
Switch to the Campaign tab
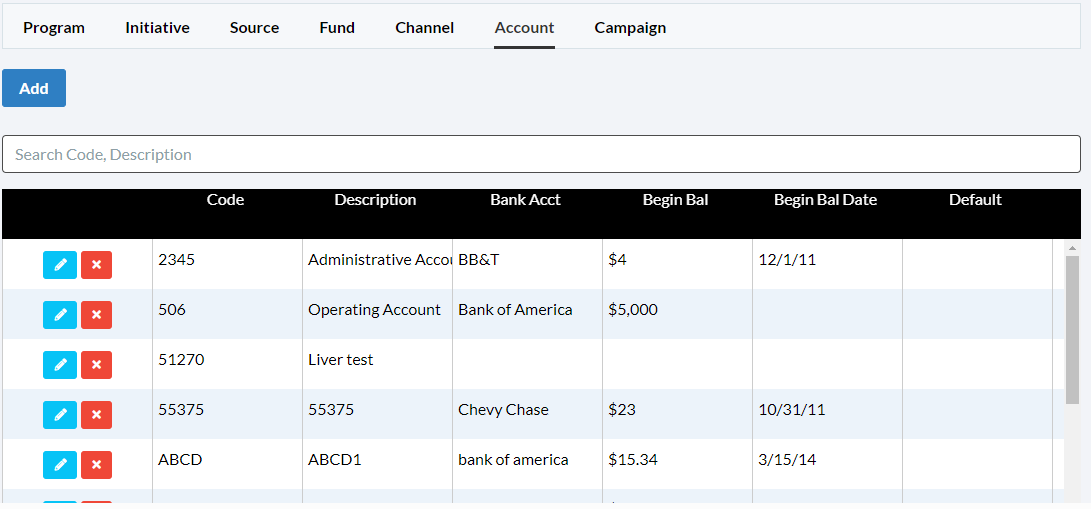[x=630, y=28]
